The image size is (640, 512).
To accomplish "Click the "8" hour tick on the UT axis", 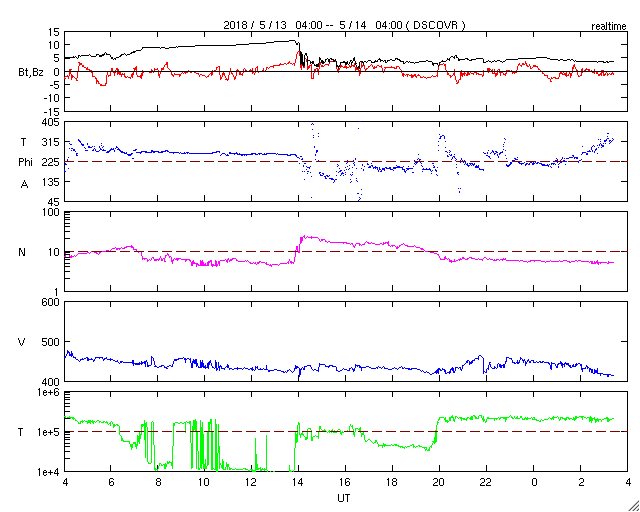I will (158, 482).
